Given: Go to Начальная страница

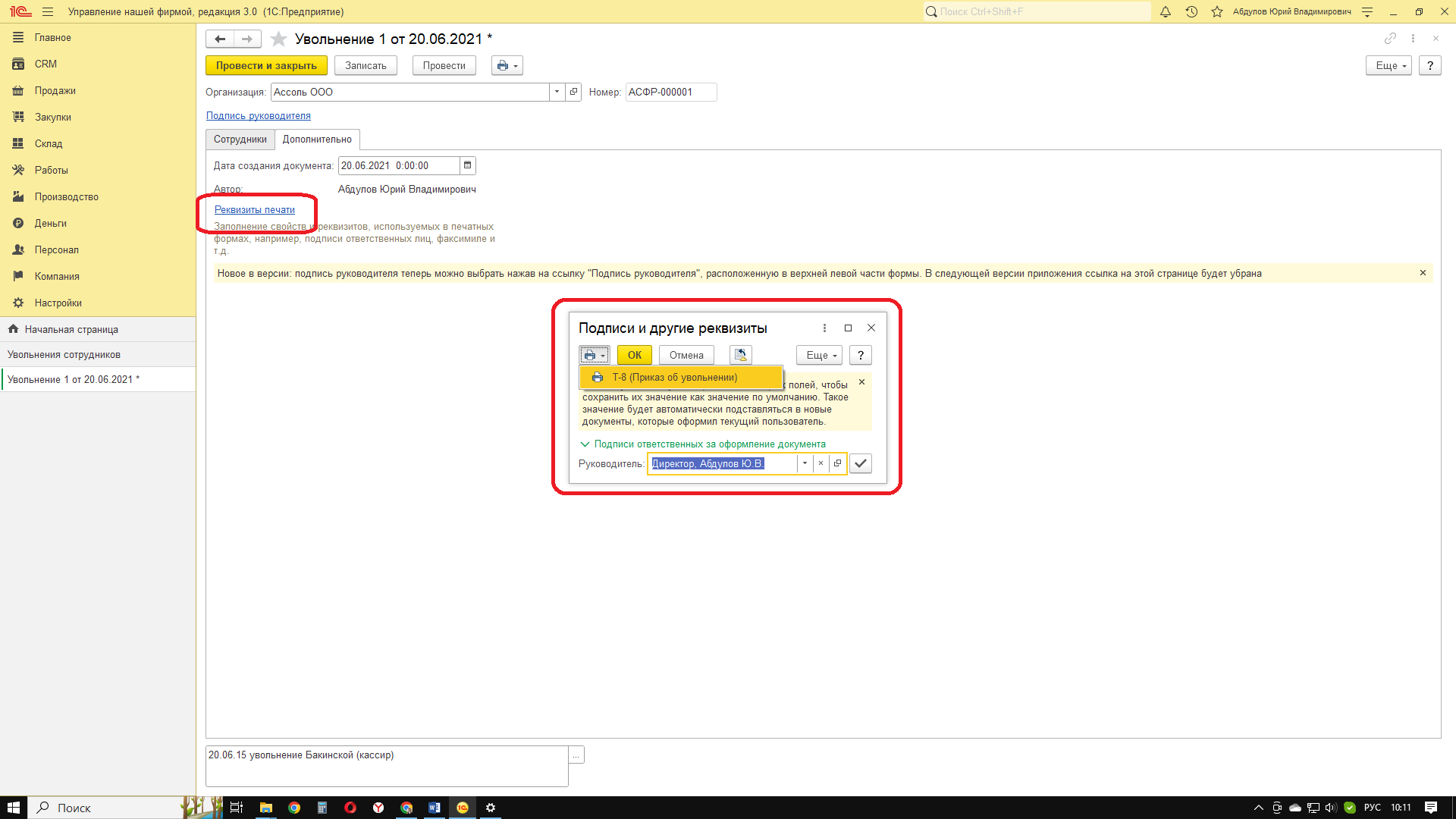Looking at the screenshot, I should click(x=98, y=330).
